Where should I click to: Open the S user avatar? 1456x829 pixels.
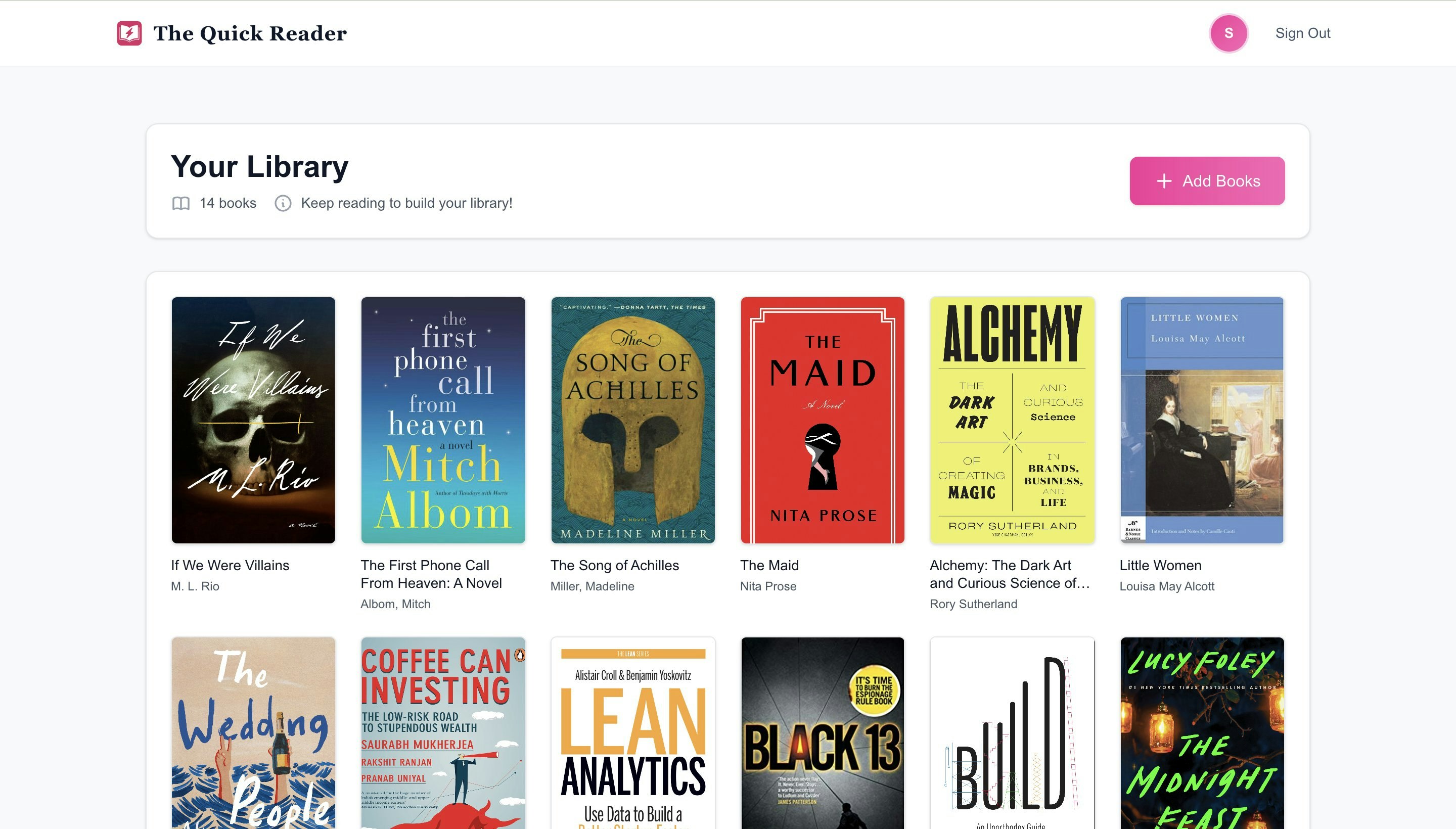coord(1228,33)
